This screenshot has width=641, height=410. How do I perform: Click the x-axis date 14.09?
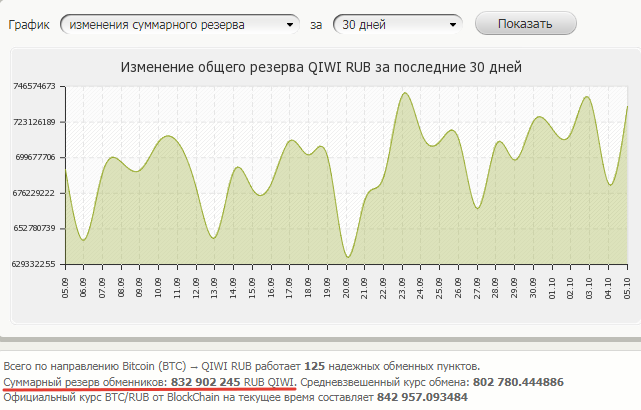coord(233,288)
